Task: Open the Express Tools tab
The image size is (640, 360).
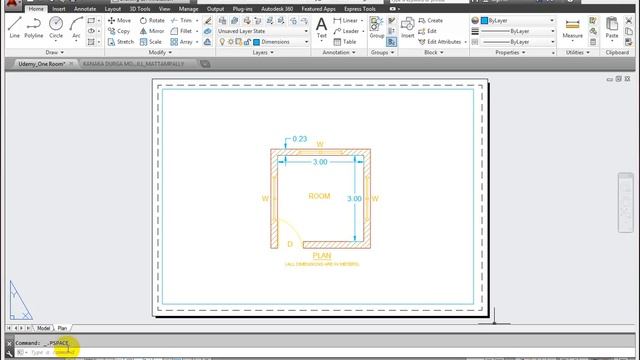Action: tap(360, 9)
